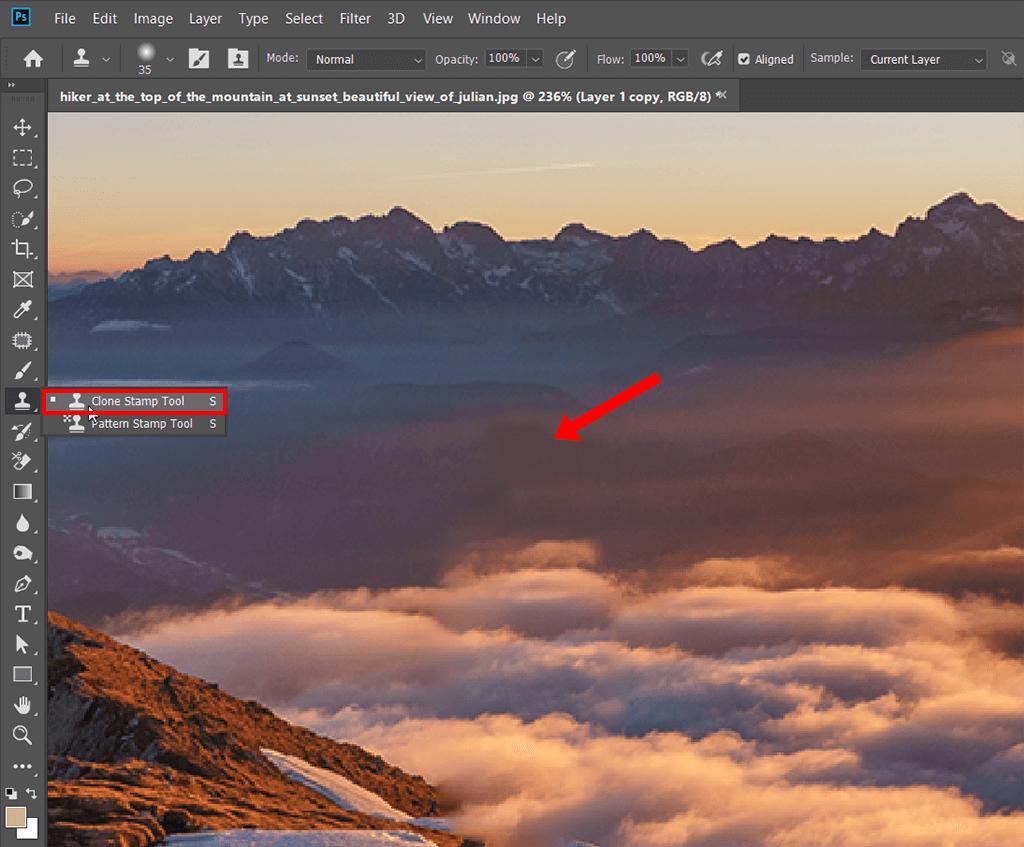Select the Rectangular Marquee tool
Screen dimensions: 1024x847
22,158
